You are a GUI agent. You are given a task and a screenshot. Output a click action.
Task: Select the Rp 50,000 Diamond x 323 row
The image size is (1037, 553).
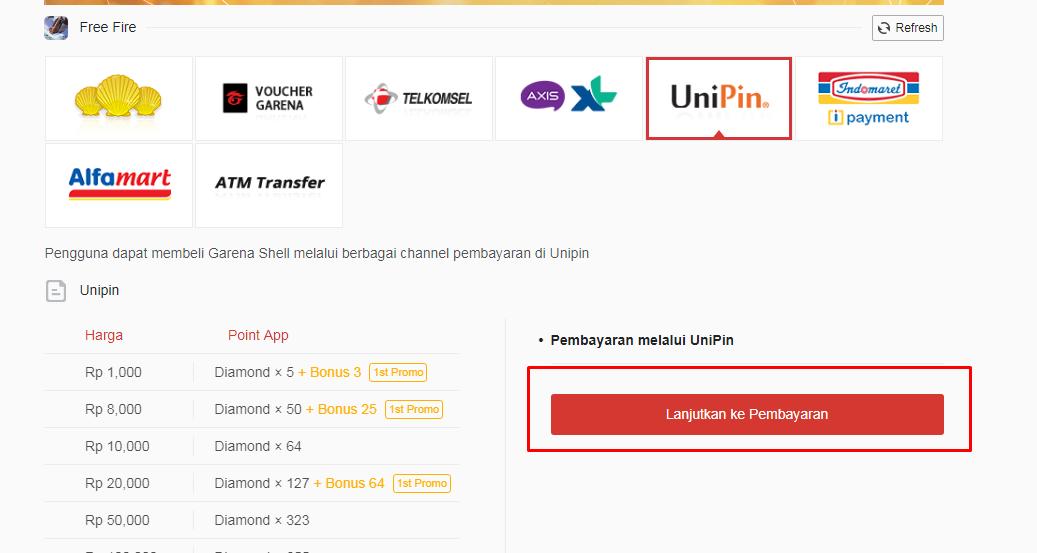(252, 521)
